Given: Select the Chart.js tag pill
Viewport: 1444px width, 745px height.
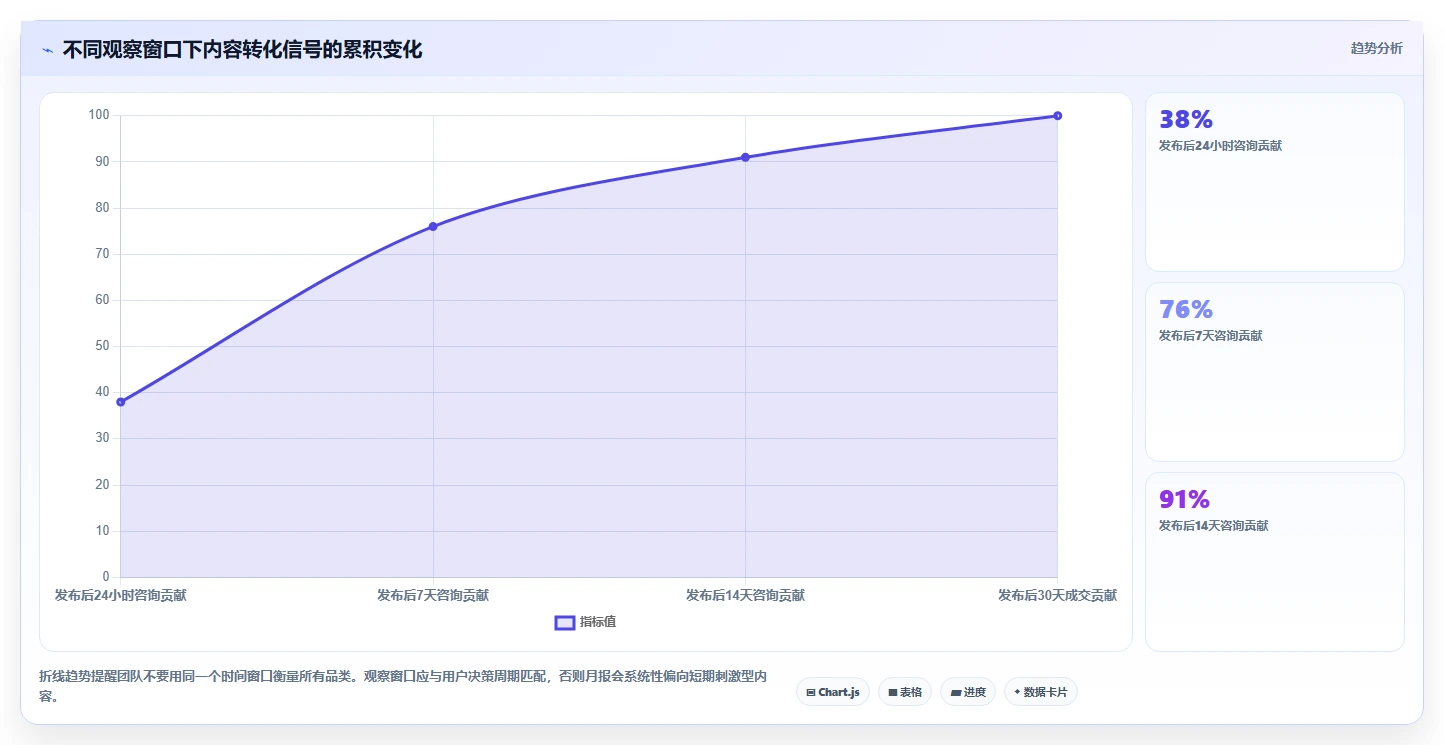Looking at the screenshot, I should pyautogui.click(x=832, y=692).
